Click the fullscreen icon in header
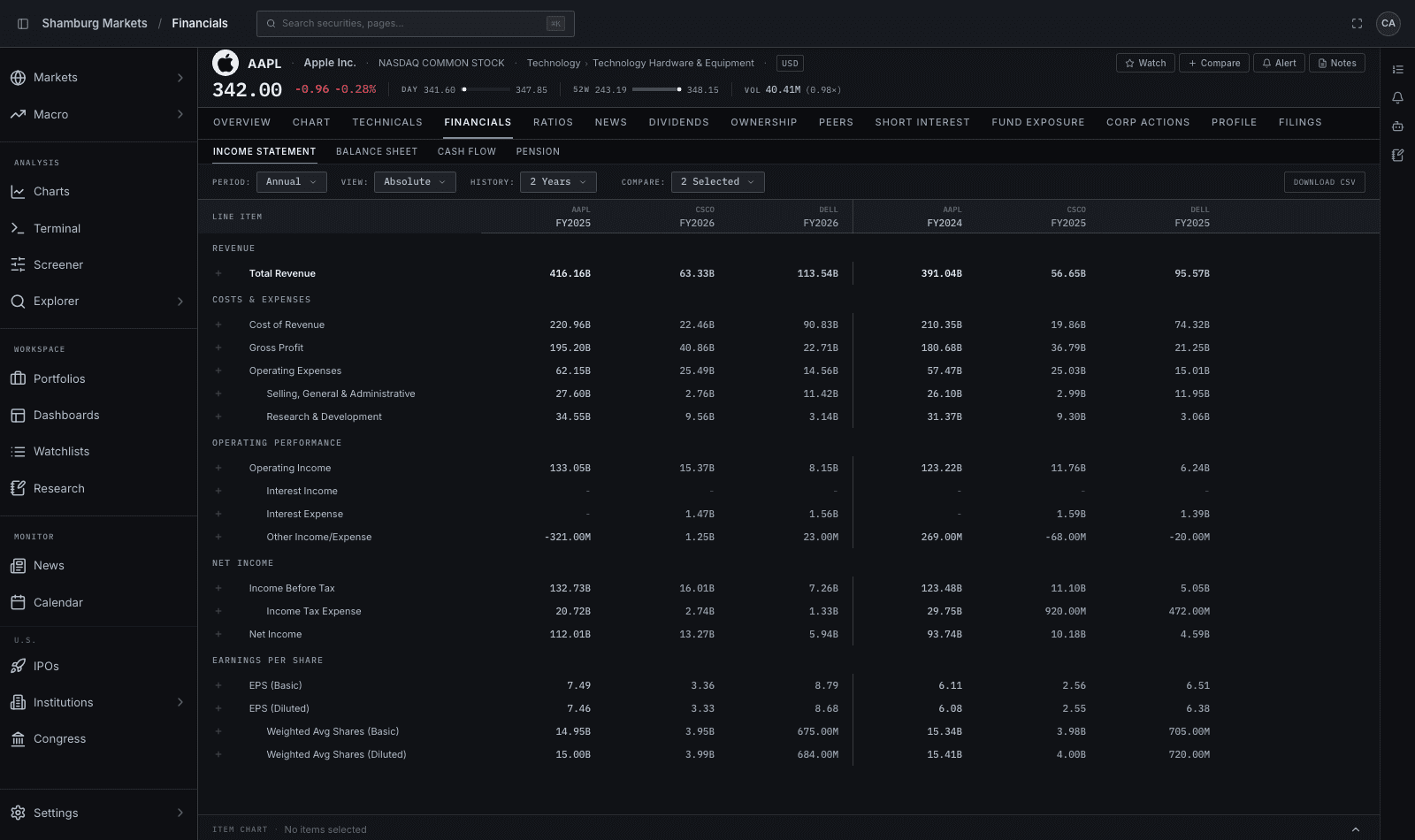 click(1357, 24)
